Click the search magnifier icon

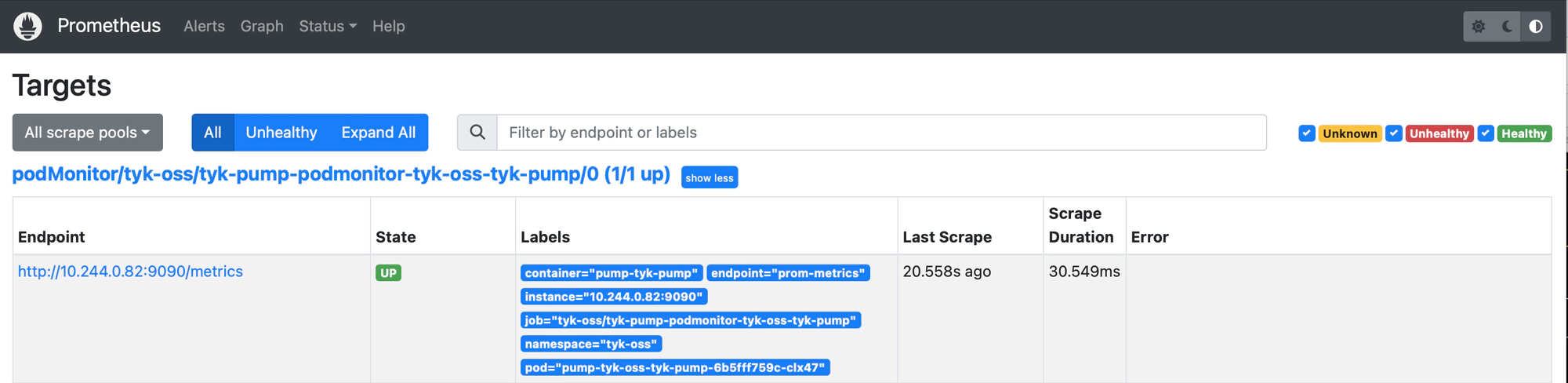477,133
